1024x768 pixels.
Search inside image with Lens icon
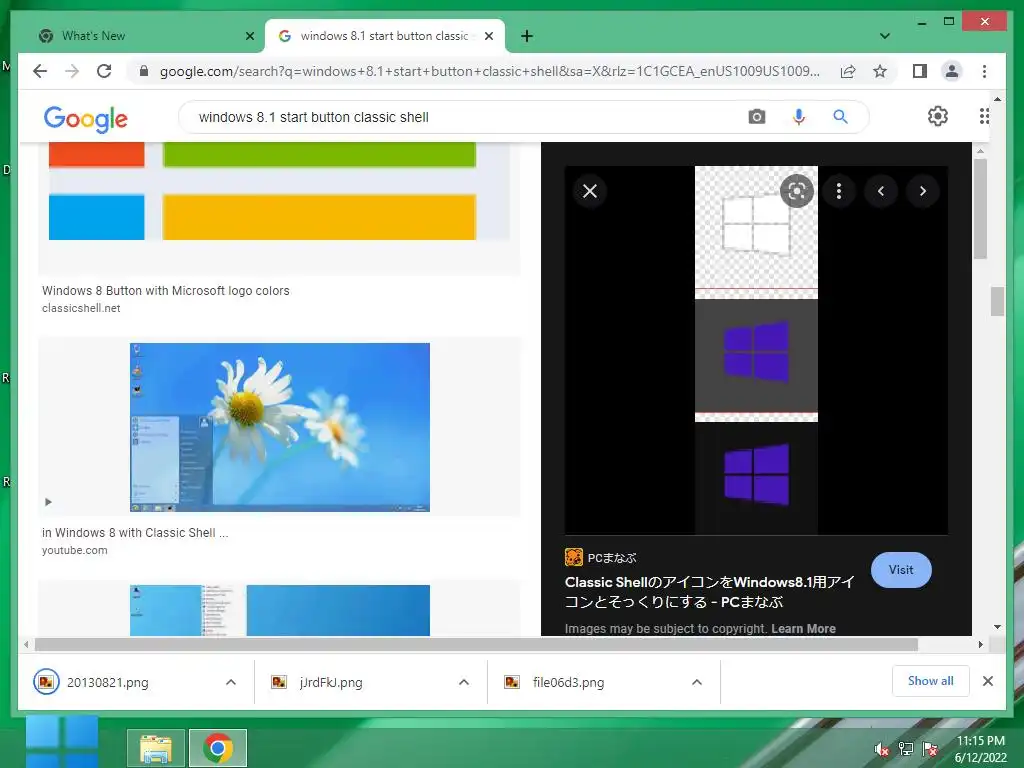[x=797, y=191]
